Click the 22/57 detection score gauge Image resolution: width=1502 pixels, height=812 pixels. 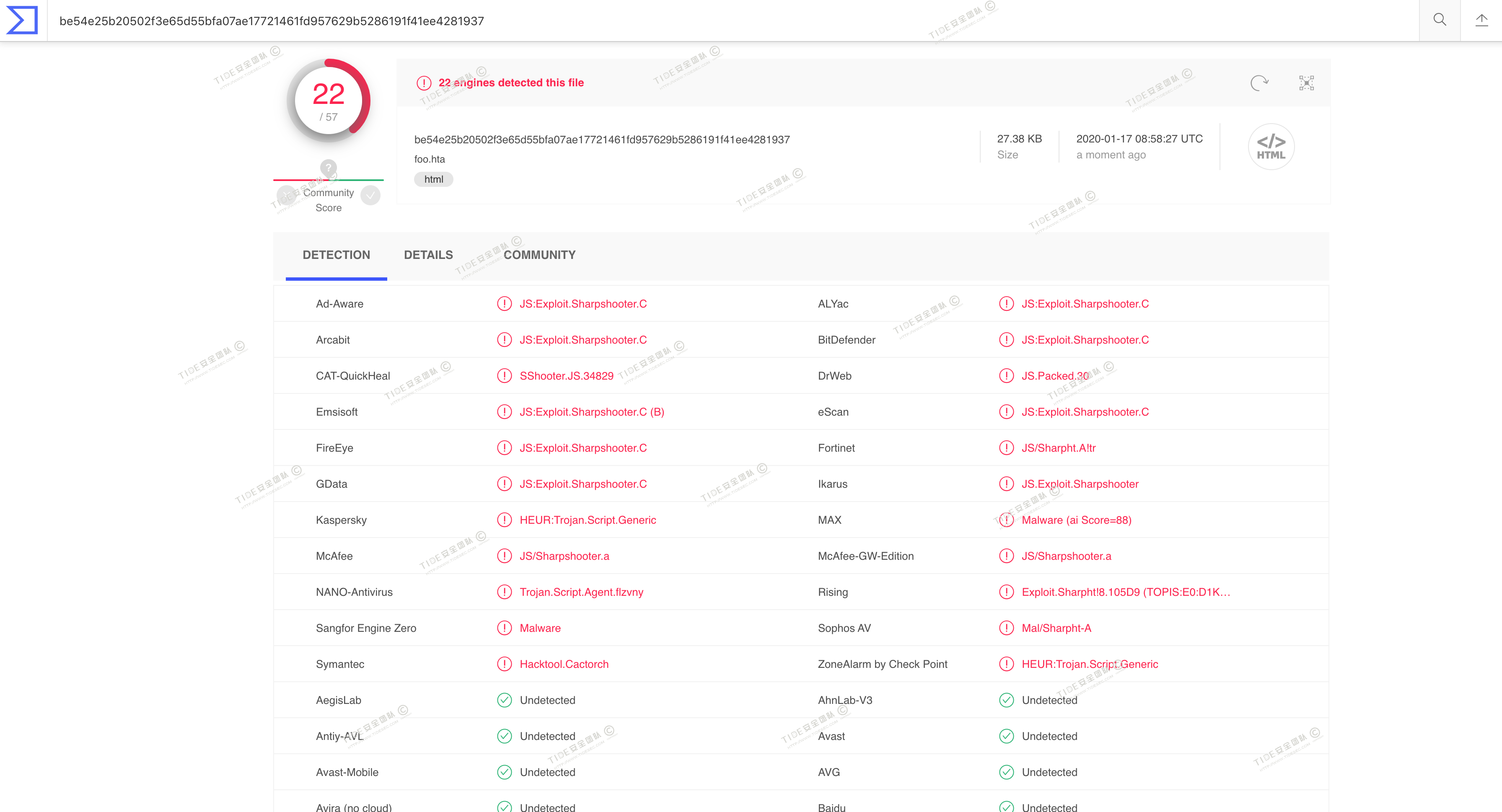[x=328, y=101]
